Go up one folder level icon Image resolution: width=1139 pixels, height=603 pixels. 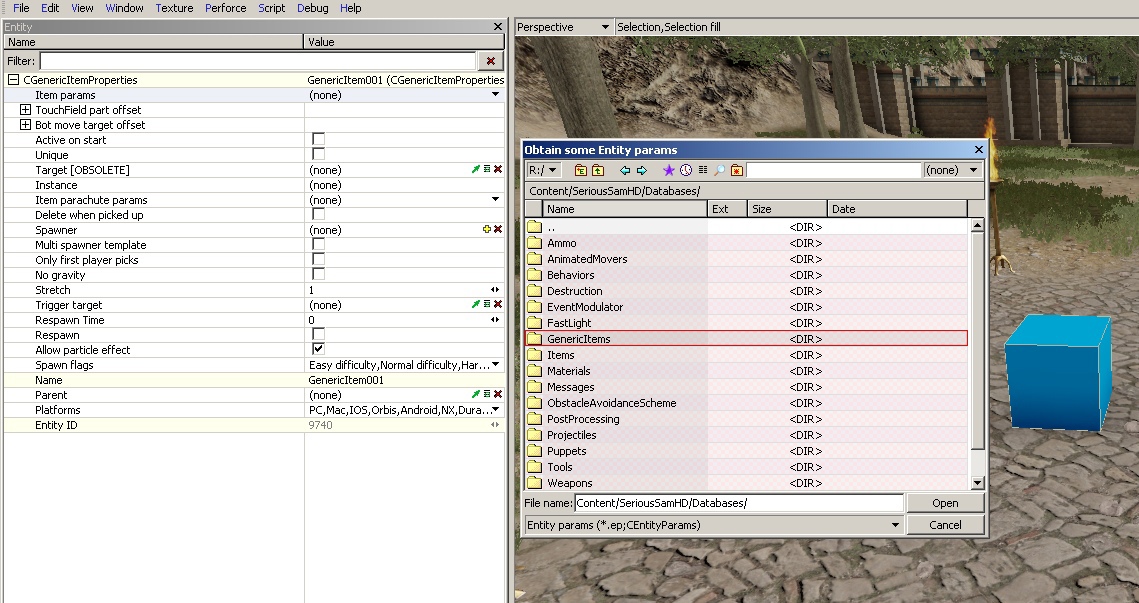tap(598, 170)
